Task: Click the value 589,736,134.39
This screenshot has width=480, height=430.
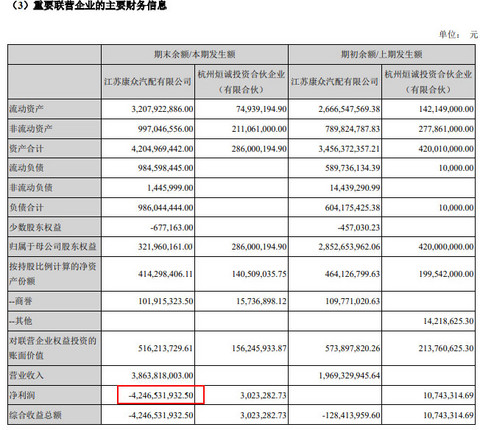Action: click(353, 168)
